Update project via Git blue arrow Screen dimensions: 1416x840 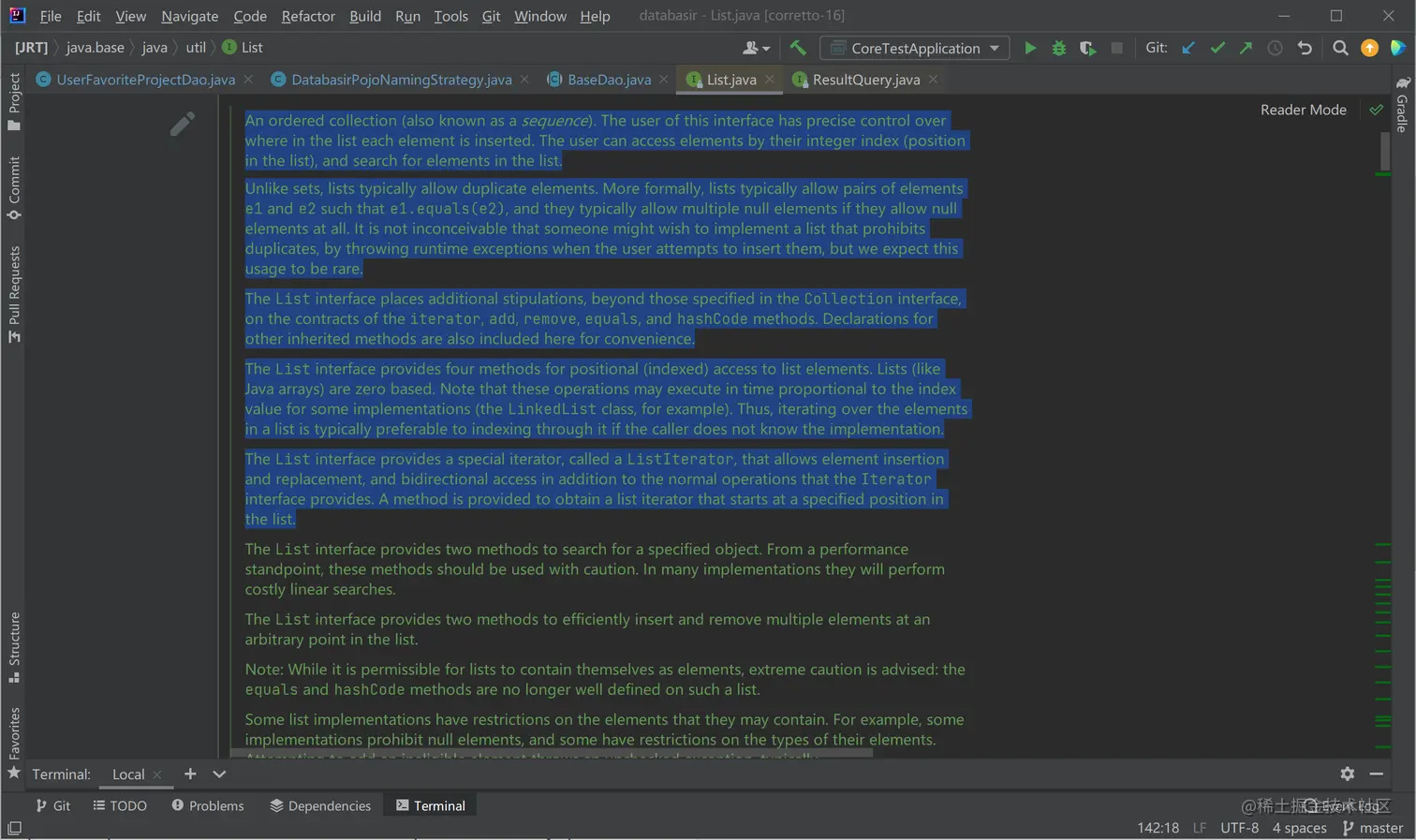coord(1188,48)
